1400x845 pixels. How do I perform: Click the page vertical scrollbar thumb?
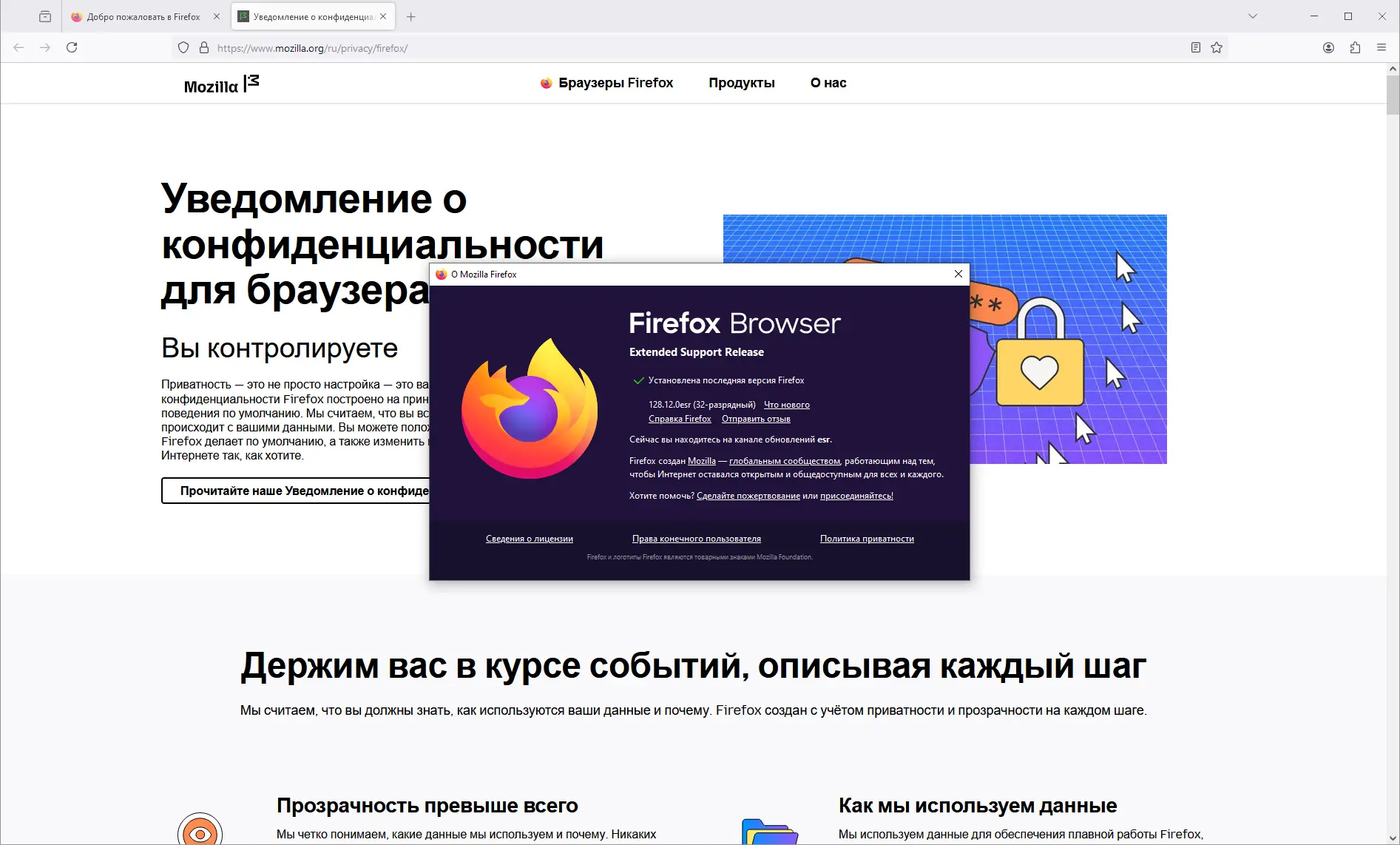[x=1393, y=95]
